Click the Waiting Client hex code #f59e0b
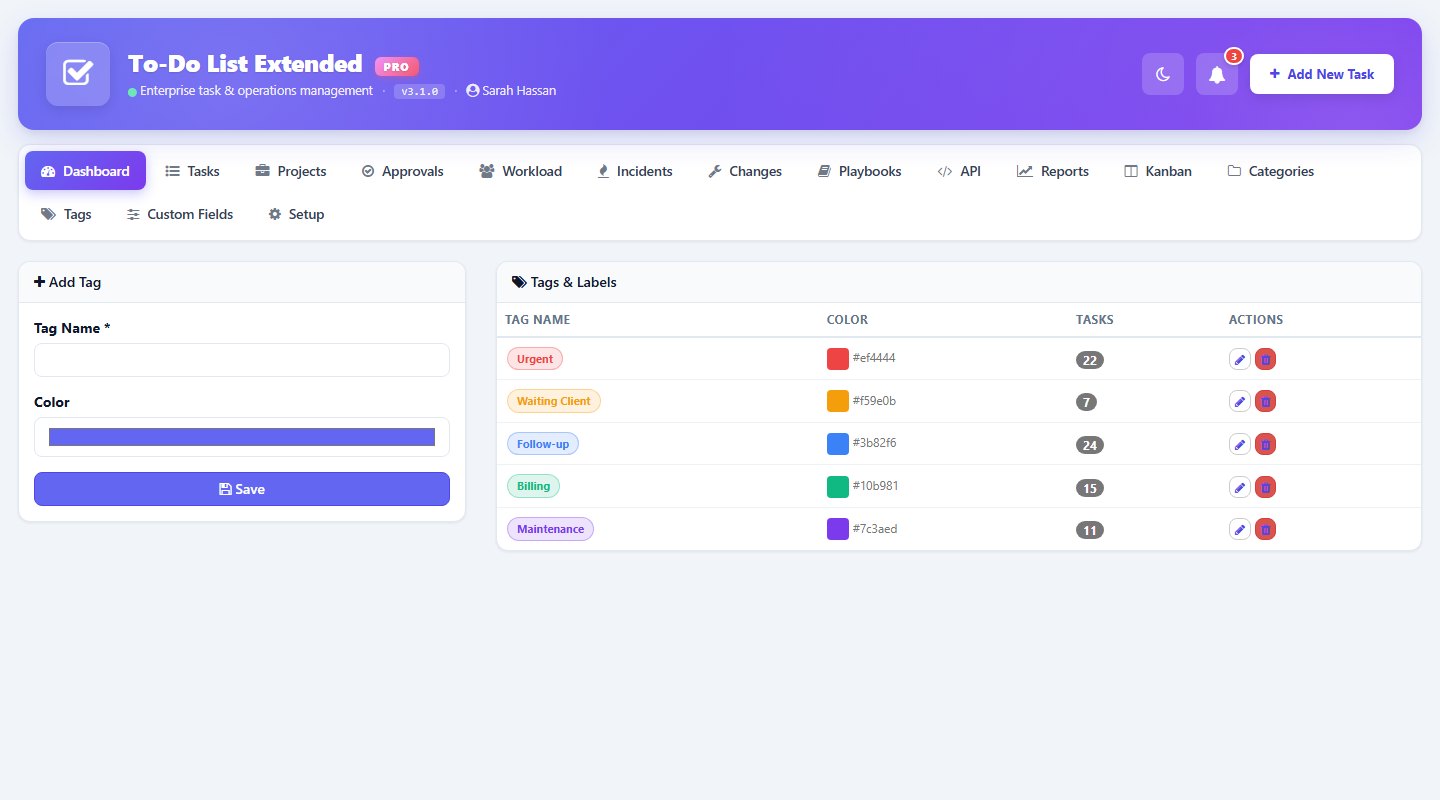 coord(874,401)
